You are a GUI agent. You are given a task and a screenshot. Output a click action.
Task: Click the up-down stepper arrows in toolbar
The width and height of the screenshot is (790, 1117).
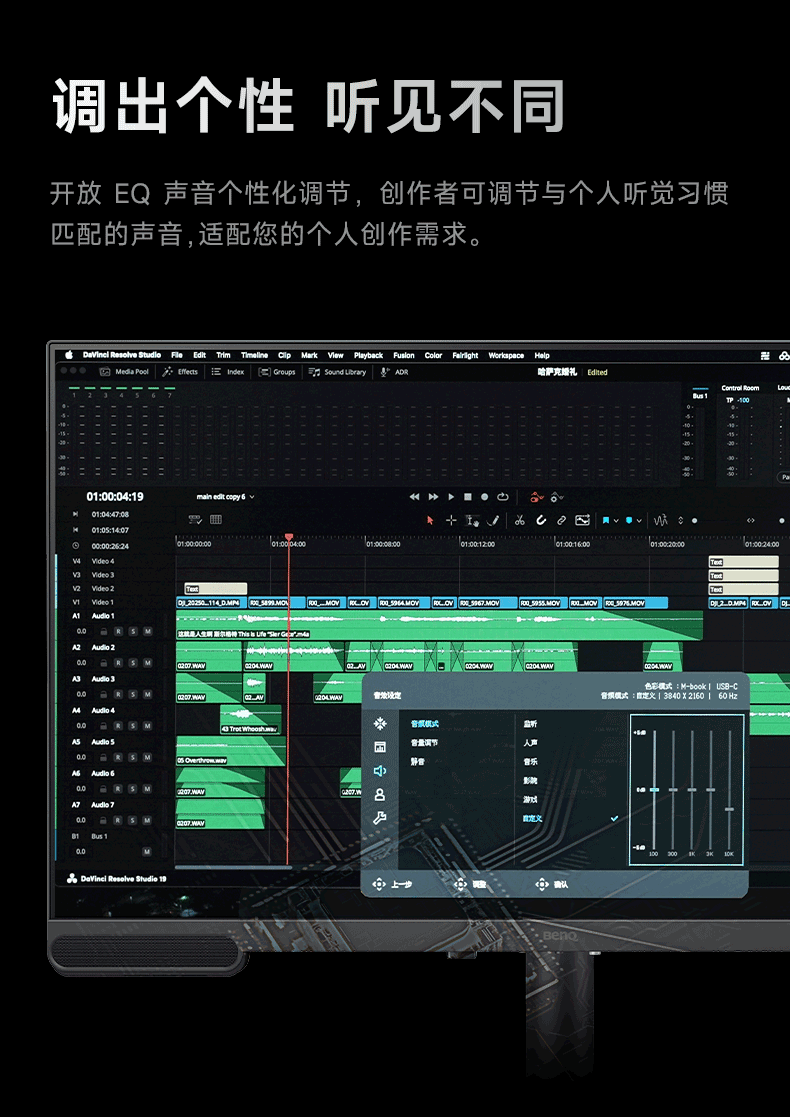pos(680,521)
